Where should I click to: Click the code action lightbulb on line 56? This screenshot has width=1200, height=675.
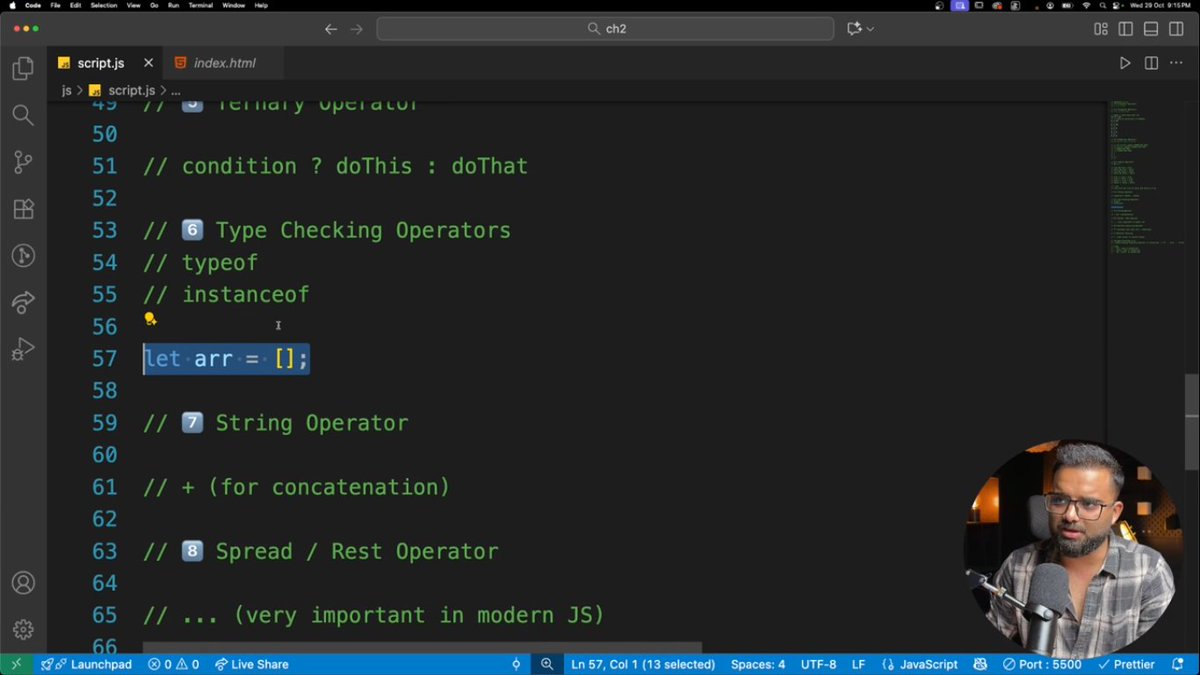click(150, 319)
